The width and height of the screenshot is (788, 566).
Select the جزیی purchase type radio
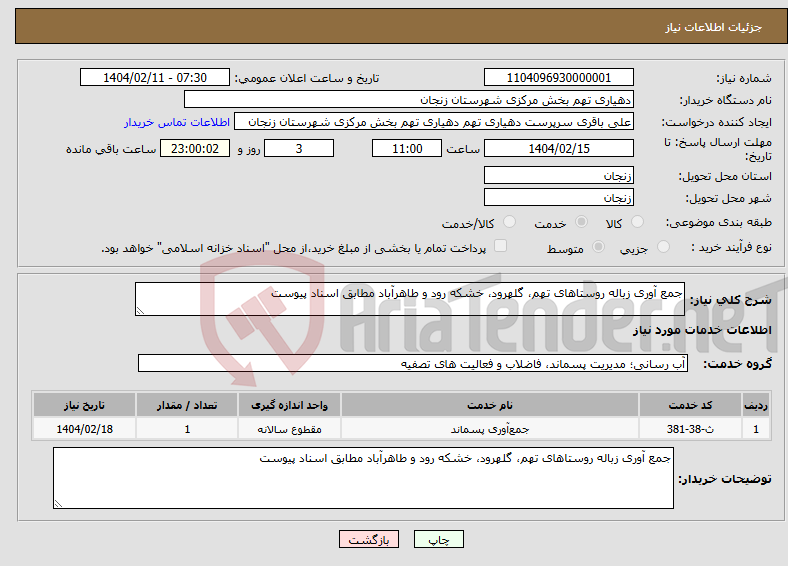(x=663, y=246)
